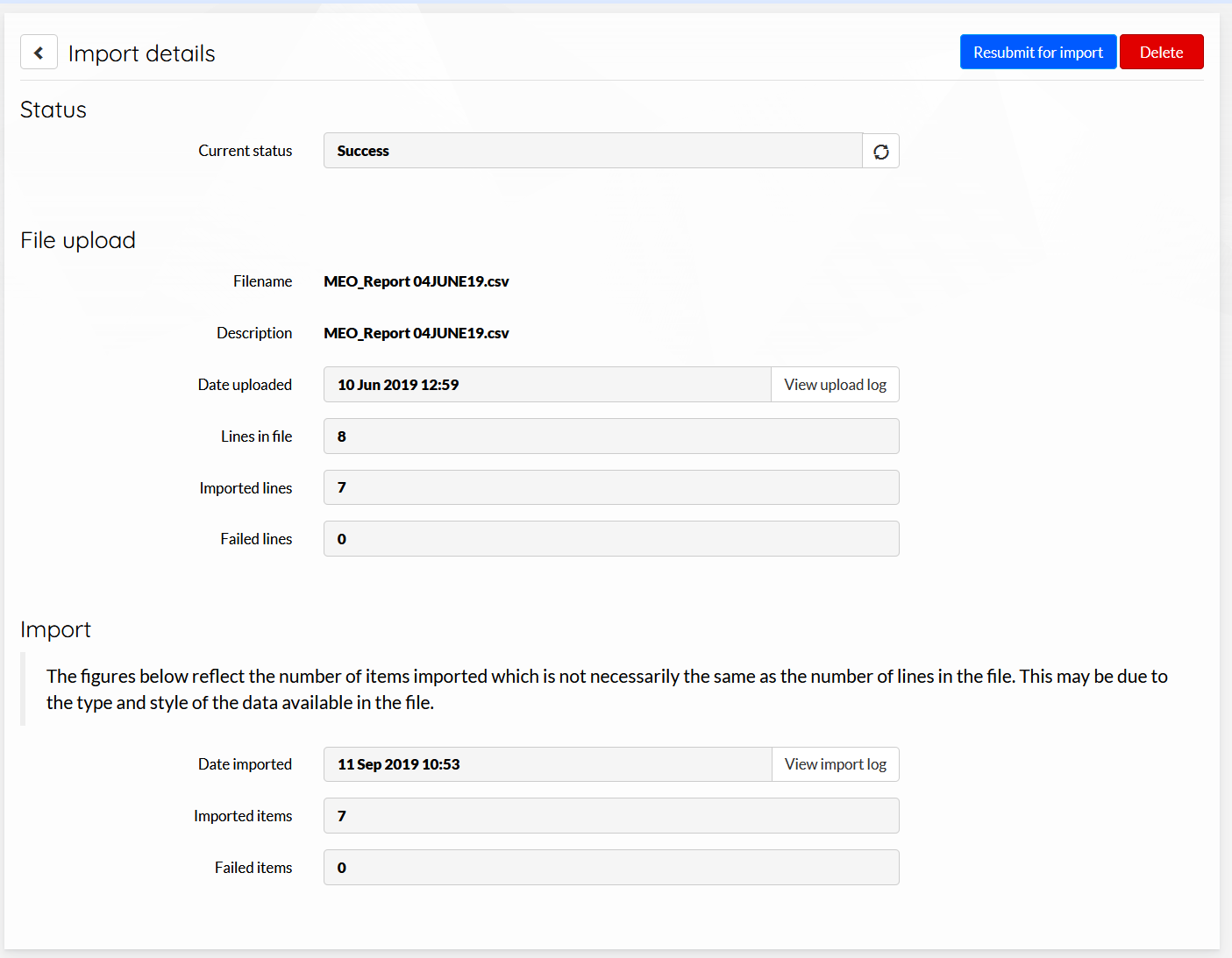The image size is (1232, 958).
Task: Click the Imported lines field
Action: [x=611, y=487]
